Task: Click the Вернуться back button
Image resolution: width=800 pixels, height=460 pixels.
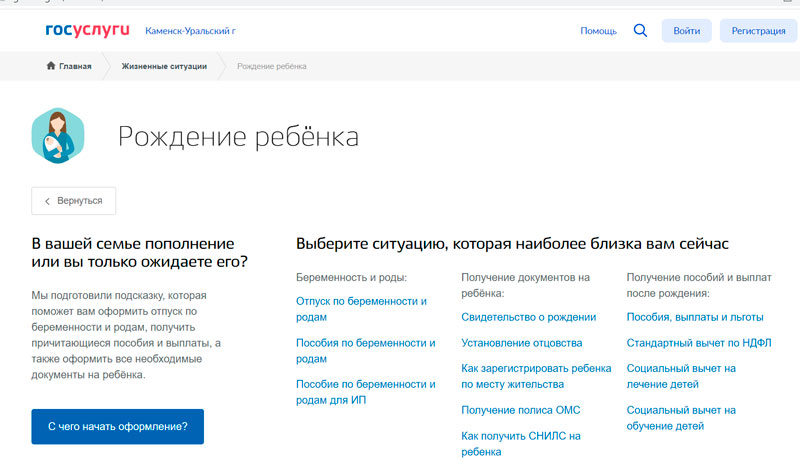Action: tap(74, 201)
